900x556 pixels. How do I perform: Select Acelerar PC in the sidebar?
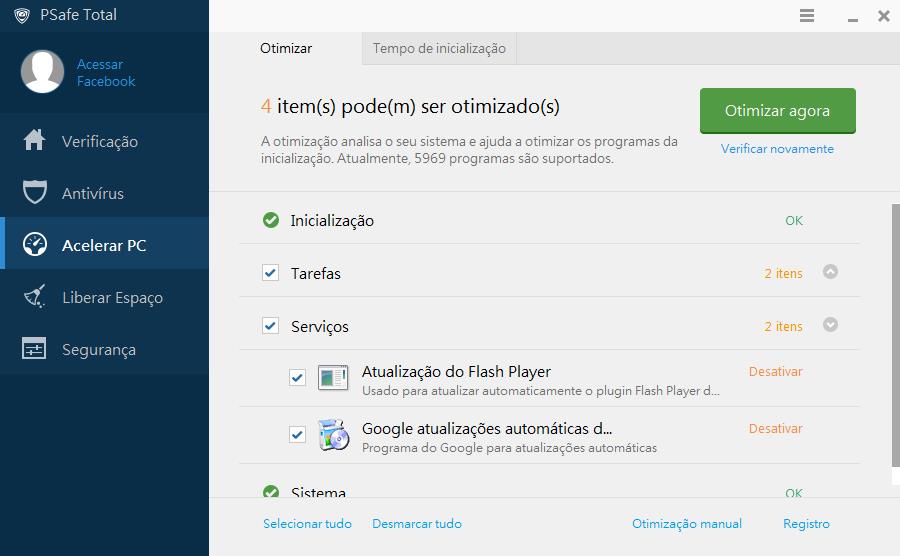coord(104,243)
